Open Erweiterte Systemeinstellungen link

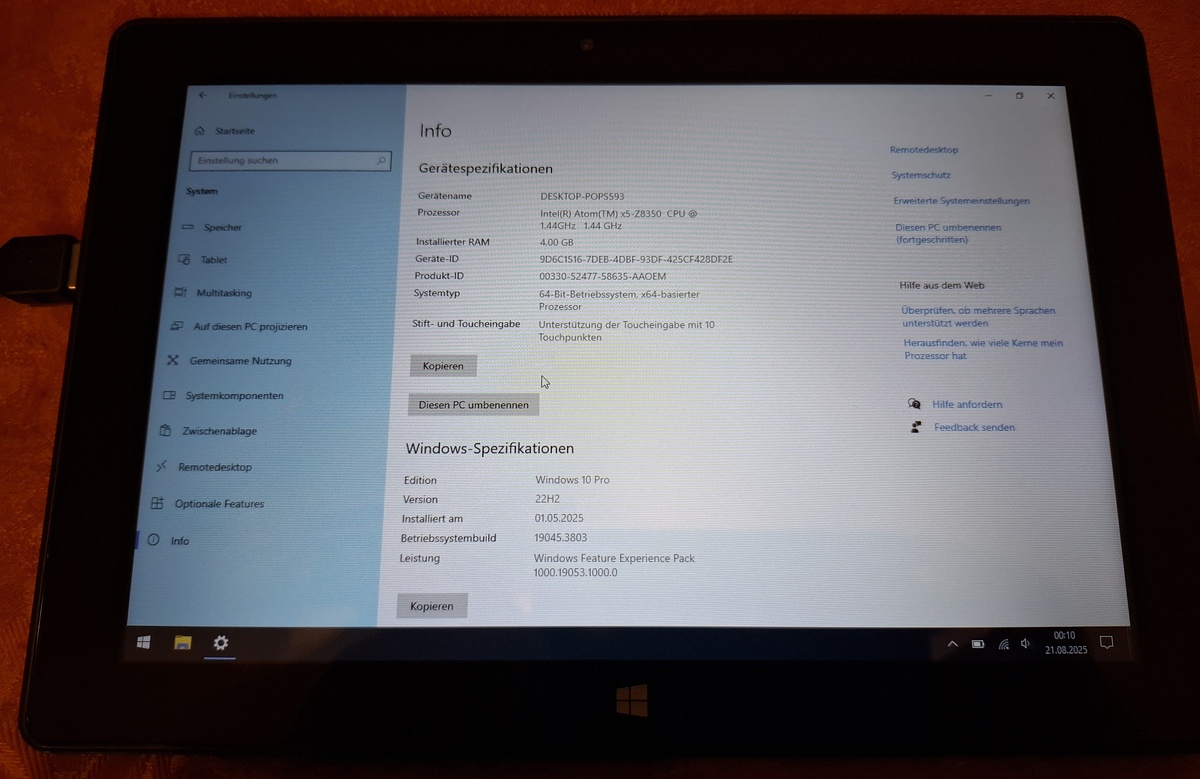point(961,201)
